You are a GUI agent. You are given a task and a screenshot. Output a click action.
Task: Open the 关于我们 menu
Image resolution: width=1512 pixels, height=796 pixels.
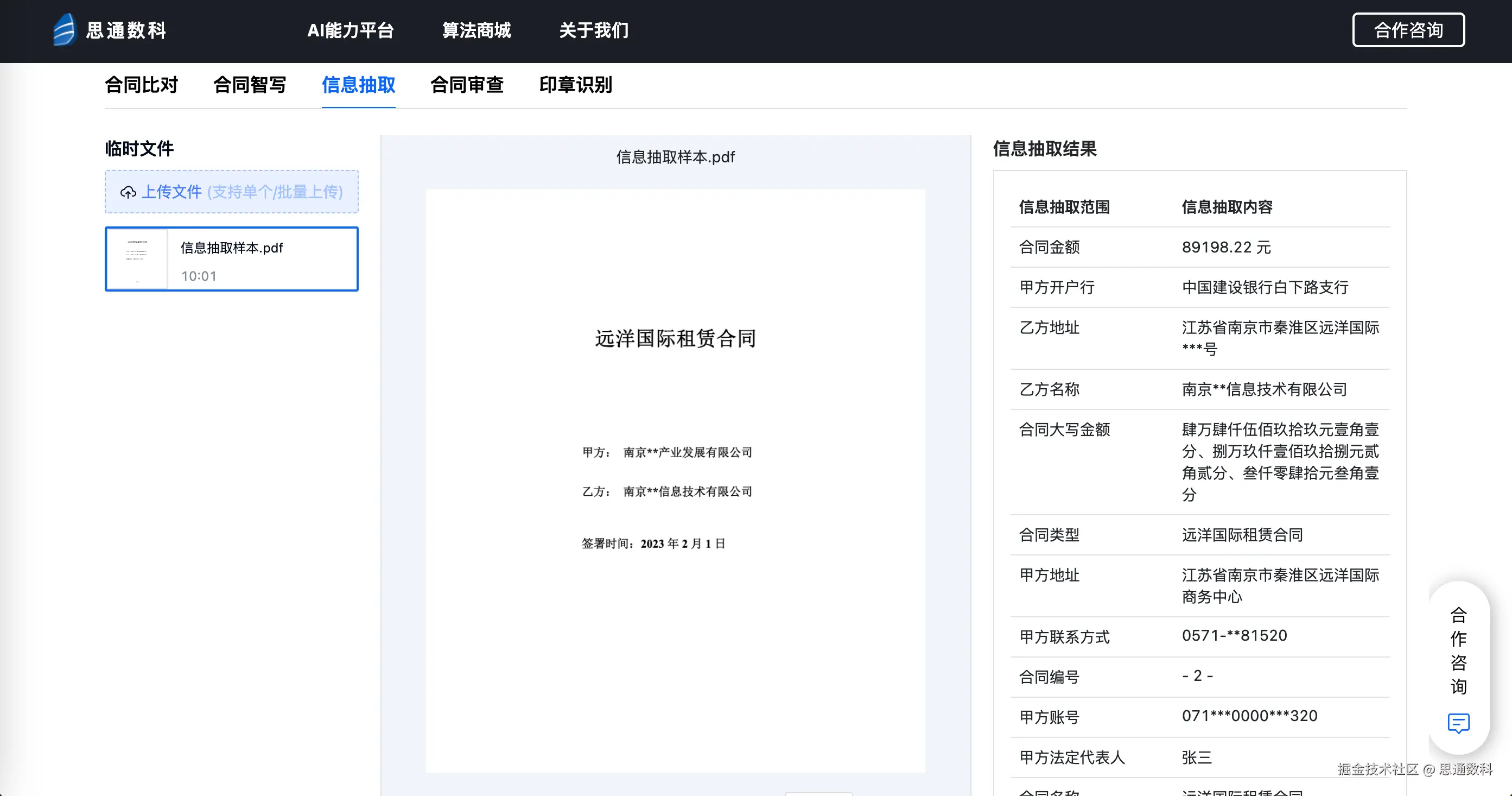pyautogui.click(x=593, y=30)
